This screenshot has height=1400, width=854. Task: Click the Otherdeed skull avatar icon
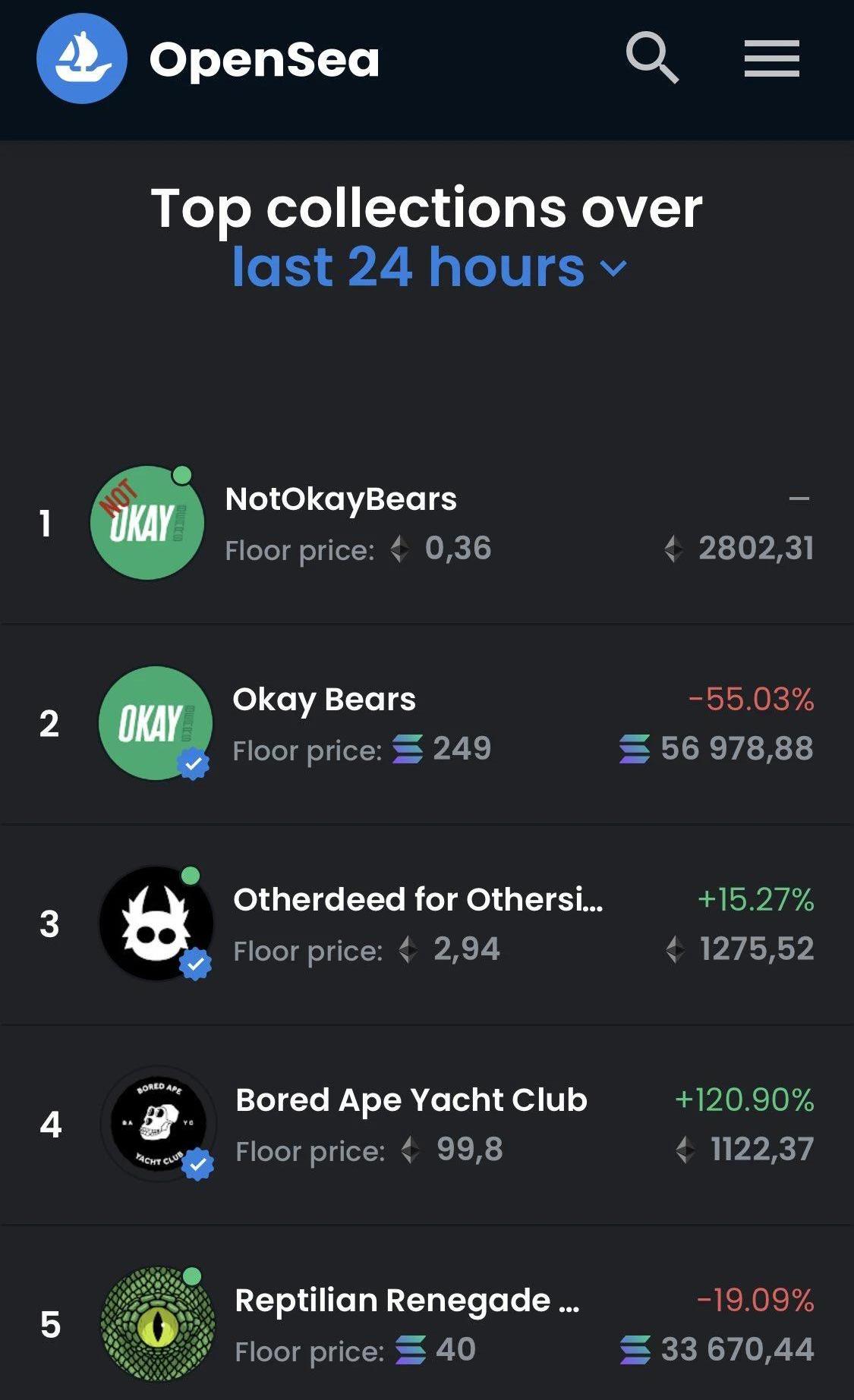156,923
